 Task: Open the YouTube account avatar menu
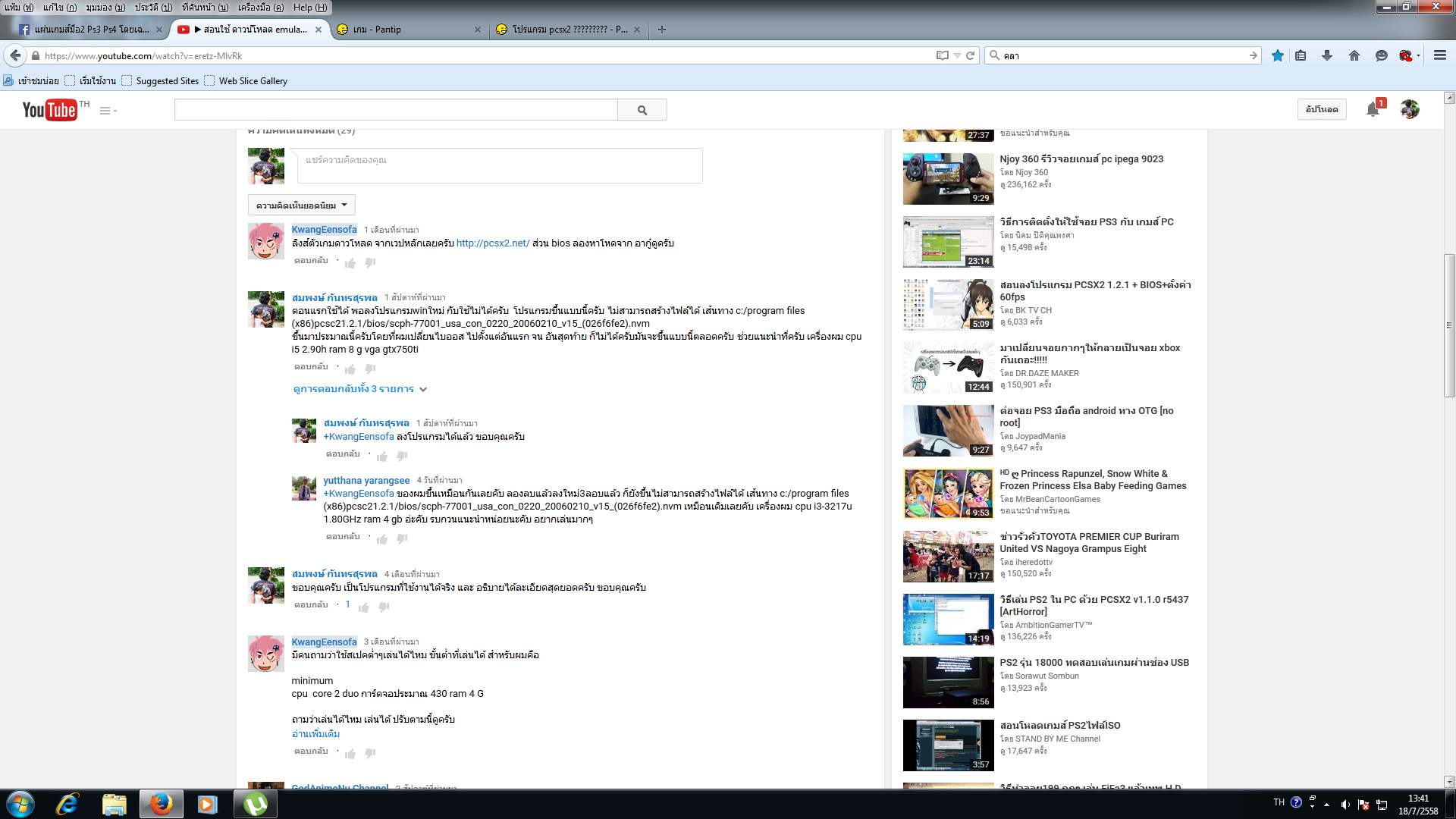pyautogui.click(x=1410, y=110)
